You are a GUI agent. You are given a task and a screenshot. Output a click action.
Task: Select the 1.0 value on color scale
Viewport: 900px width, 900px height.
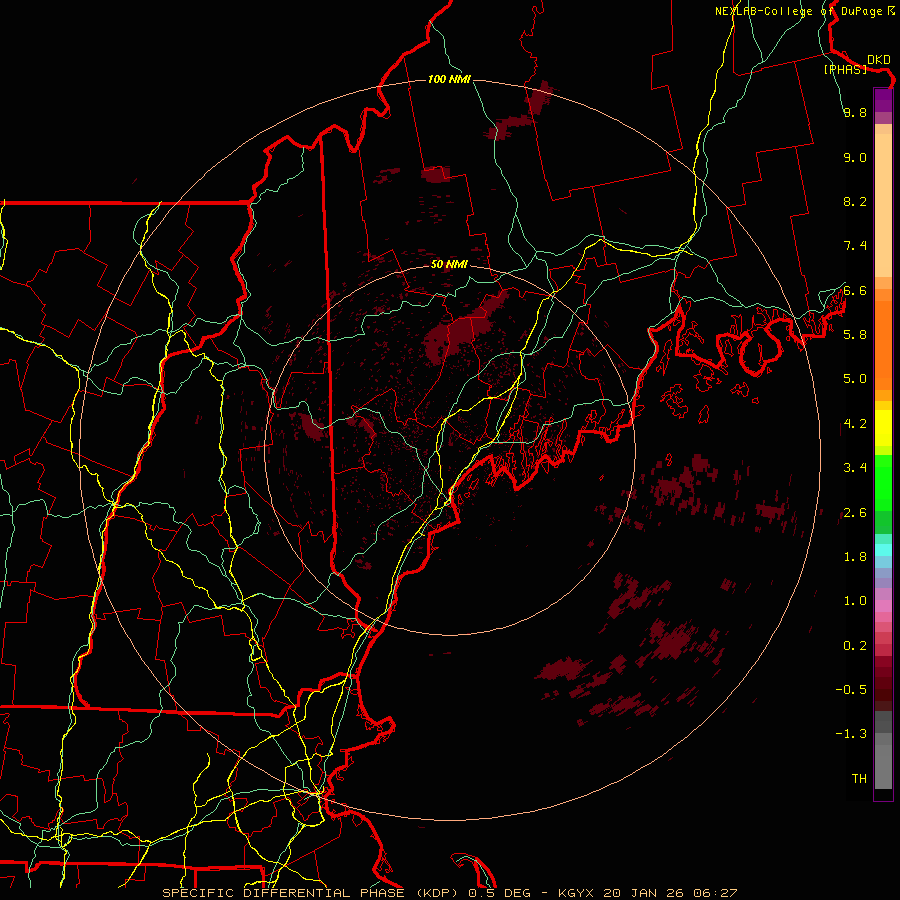pyautogui.click(x=855, y=600)
